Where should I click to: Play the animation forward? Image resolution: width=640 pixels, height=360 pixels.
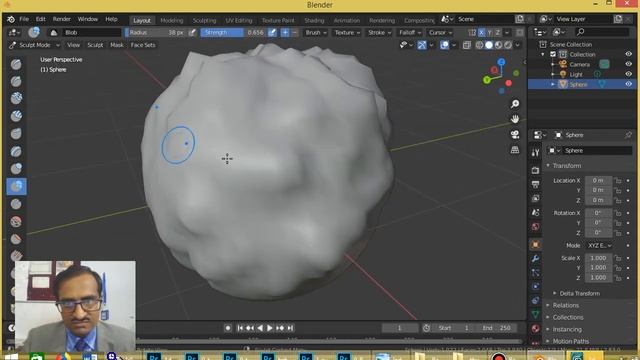(x=270, y=328)
